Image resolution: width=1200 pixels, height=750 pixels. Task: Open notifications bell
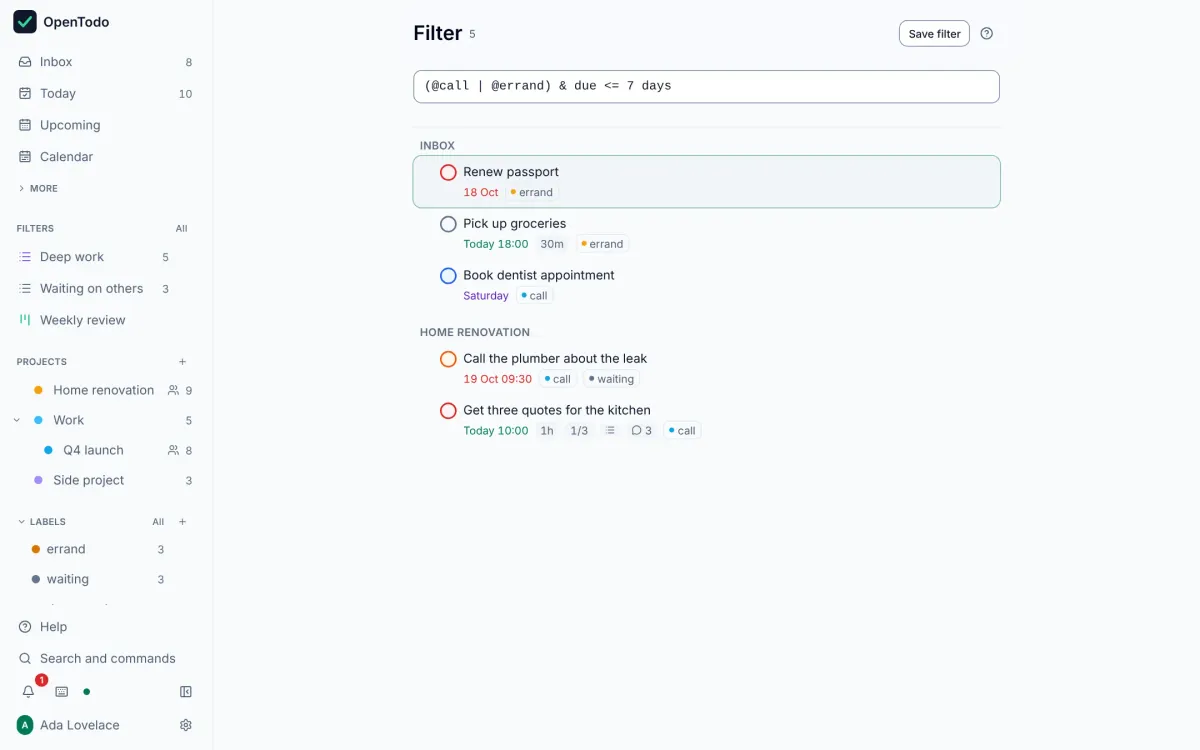[28, 691]
